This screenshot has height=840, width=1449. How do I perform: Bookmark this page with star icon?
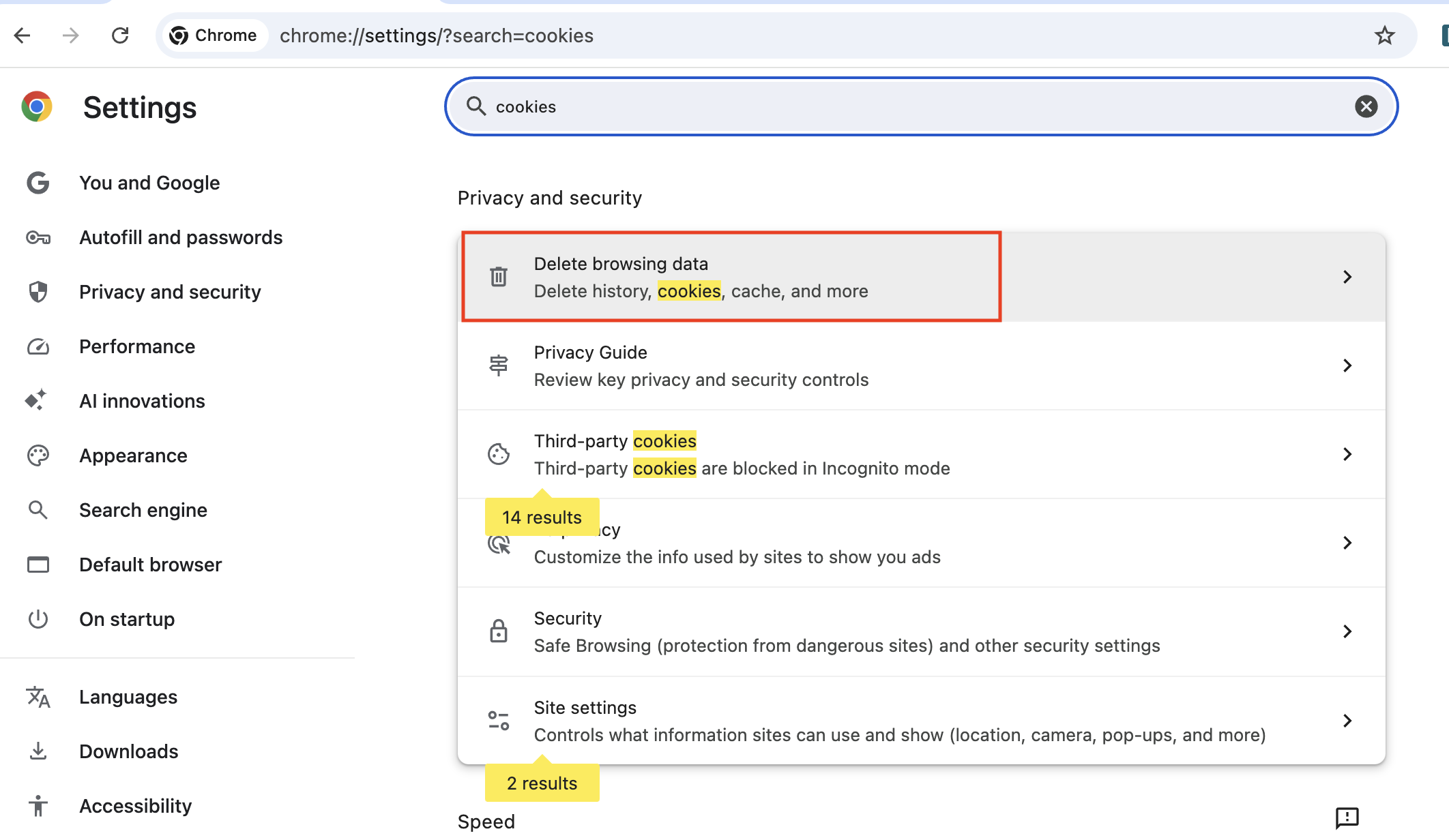pos(1384,35)
